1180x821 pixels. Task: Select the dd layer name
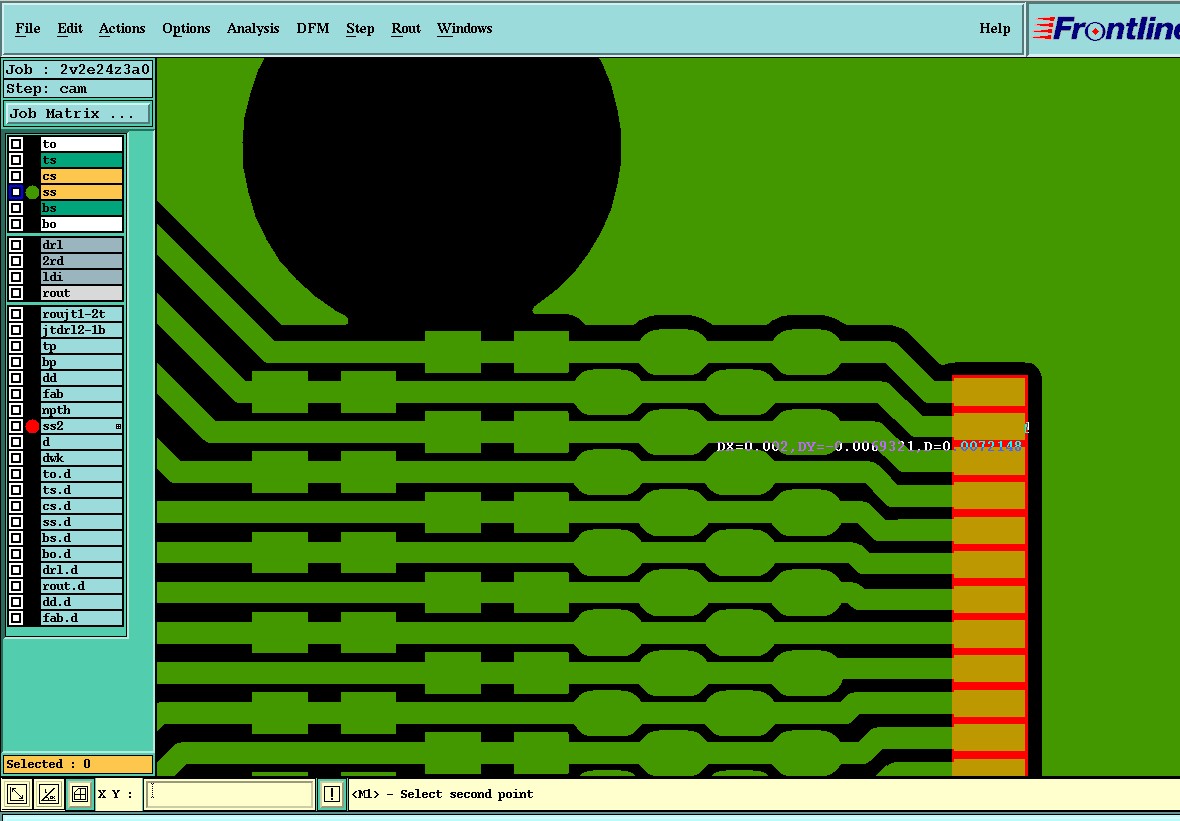(81, 378)
